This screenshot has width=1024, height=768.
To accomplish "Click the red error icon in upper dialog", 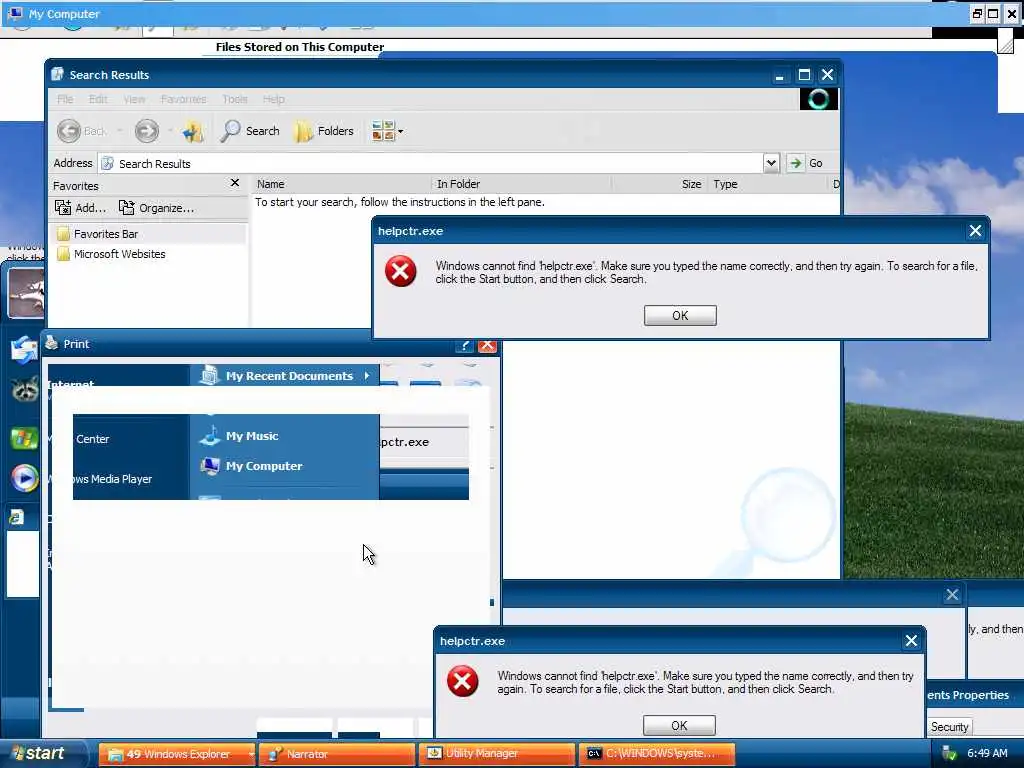I will pyautogui.click(x=400, y=272).
